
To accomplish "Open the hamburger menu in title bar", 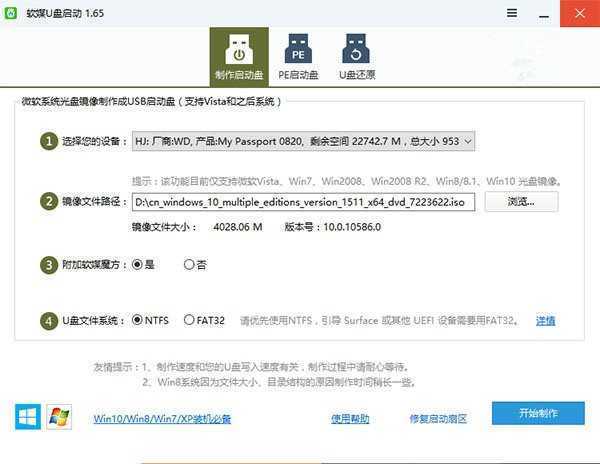I will tap(512, 13).
